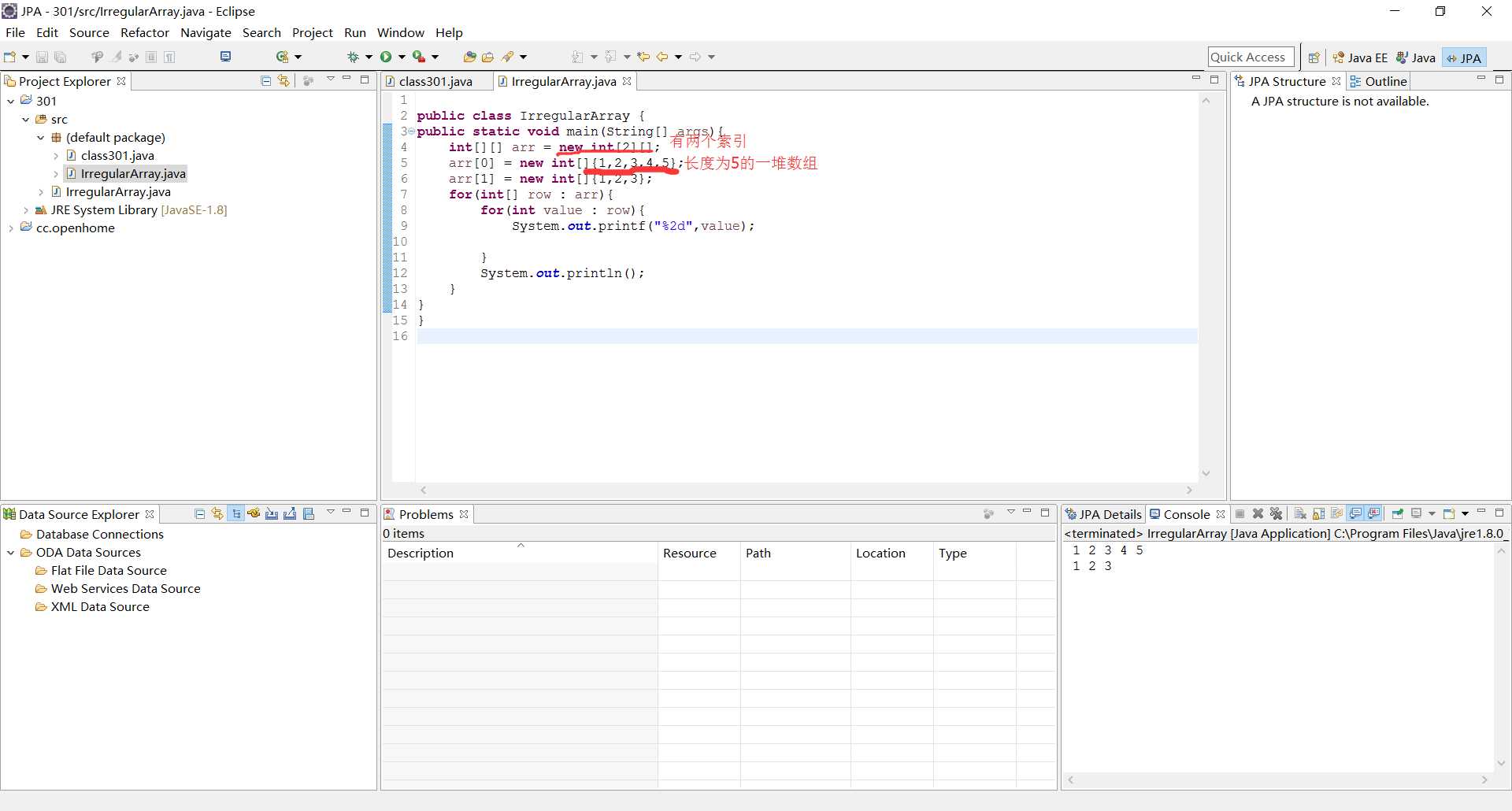Screen dimensions: 1512x811
Task: Click the Remove Launch X icon in Console
Action: [x=1258, y=513]
